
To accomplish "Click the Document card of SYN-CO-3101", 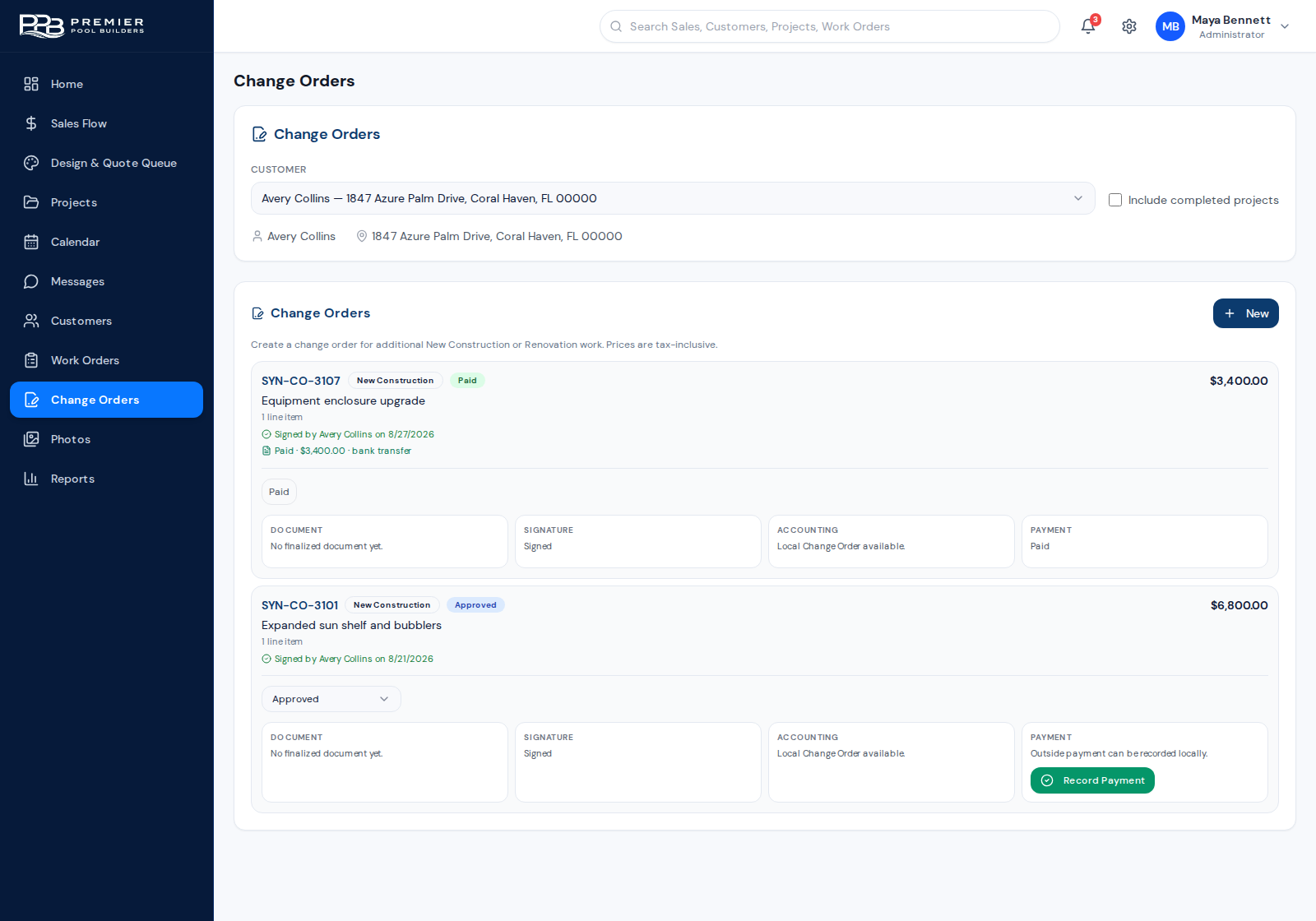I will (385, 762).
